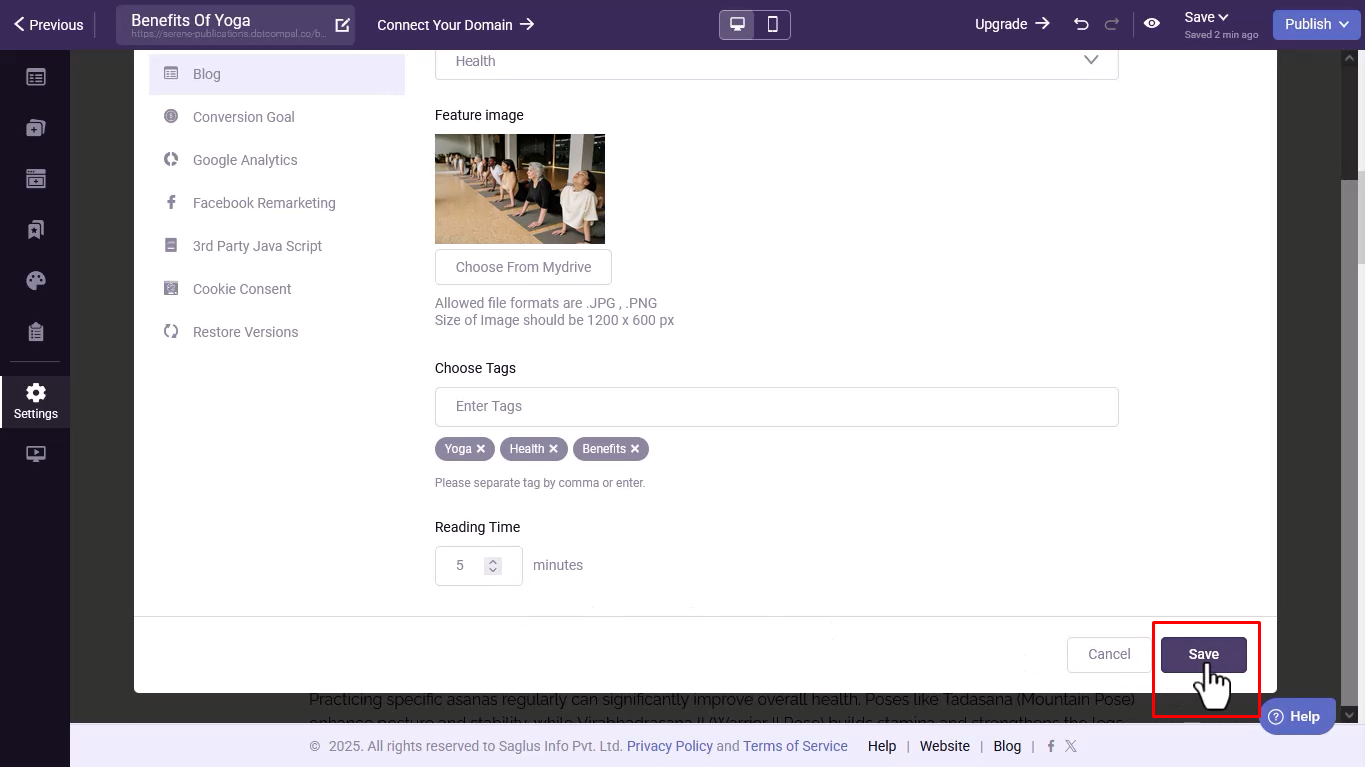Open the theme palette icon in sidebar
The height and width of the screenshot is (767, 1365).
[x=36, y=281]
